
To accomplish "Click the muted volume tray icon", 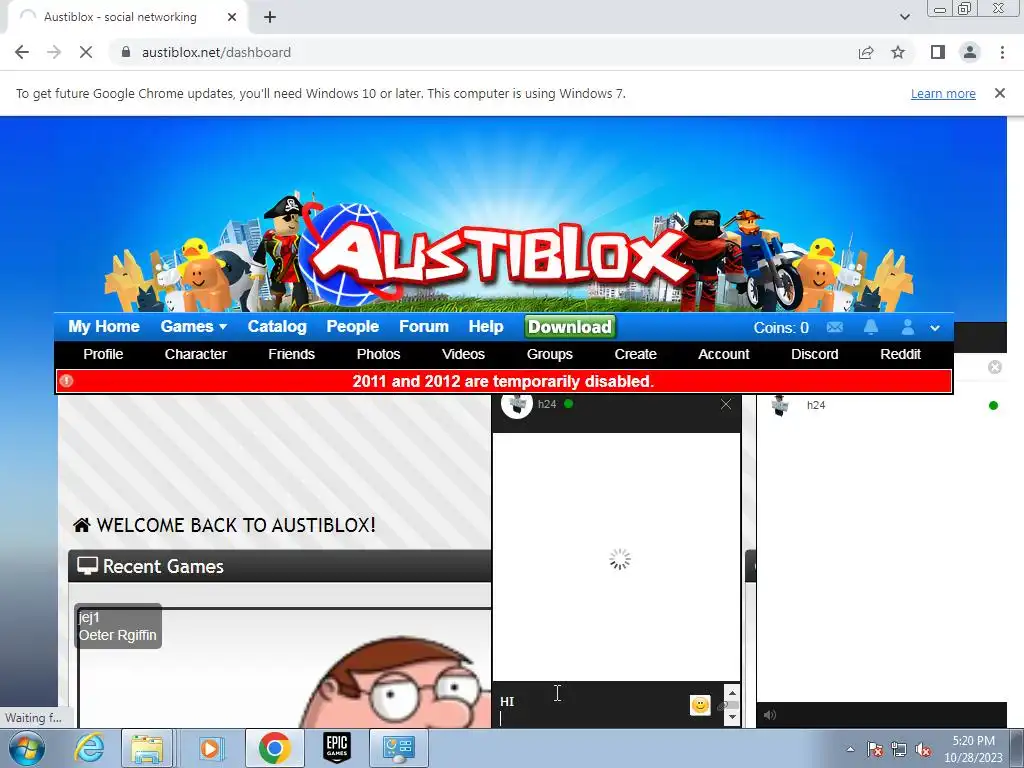I will click(923, 750).
